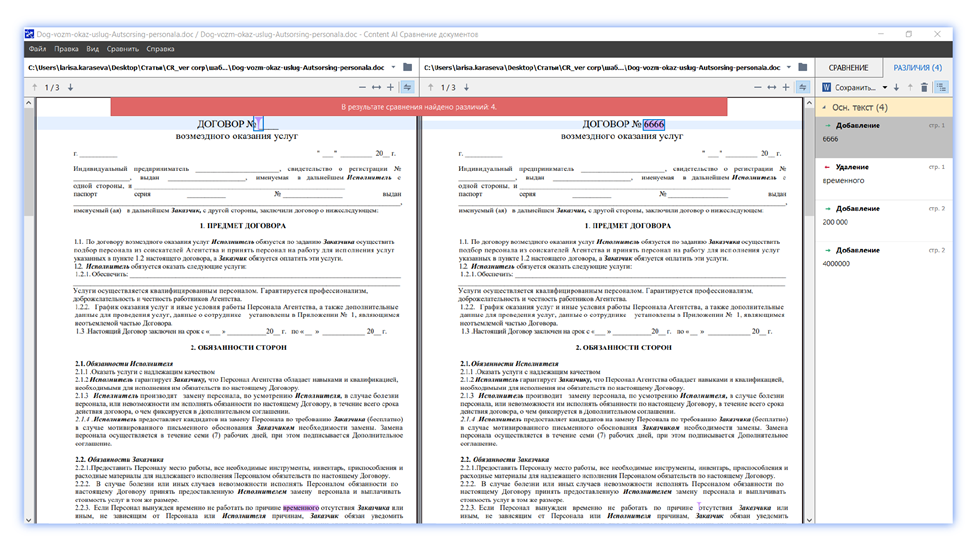Screen dimensions: 974x546
Task: Click the red banner reporting 4 differences
Action: tap(419, 107)
